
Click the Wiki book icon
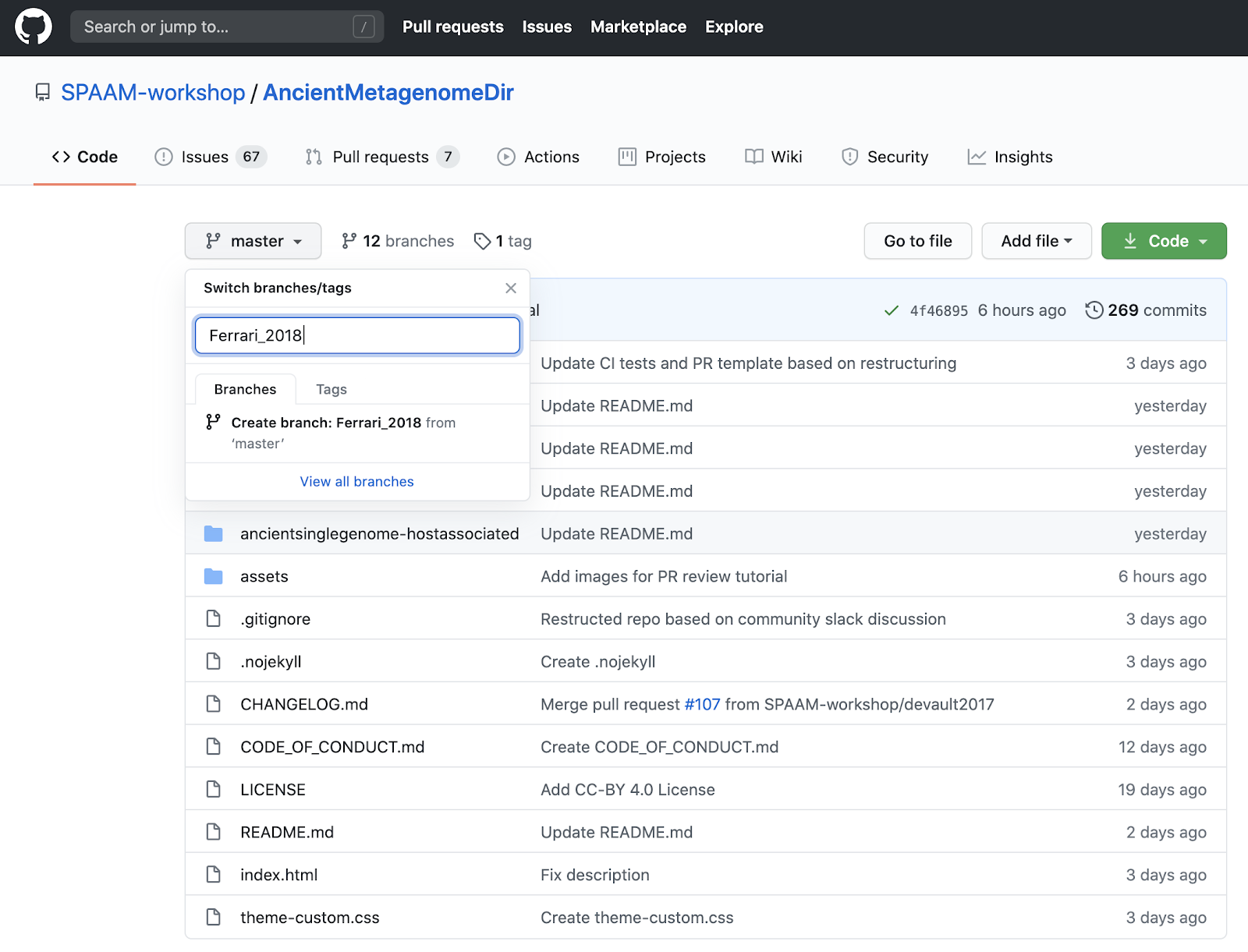pyautogui.click(x=753, y=157)
